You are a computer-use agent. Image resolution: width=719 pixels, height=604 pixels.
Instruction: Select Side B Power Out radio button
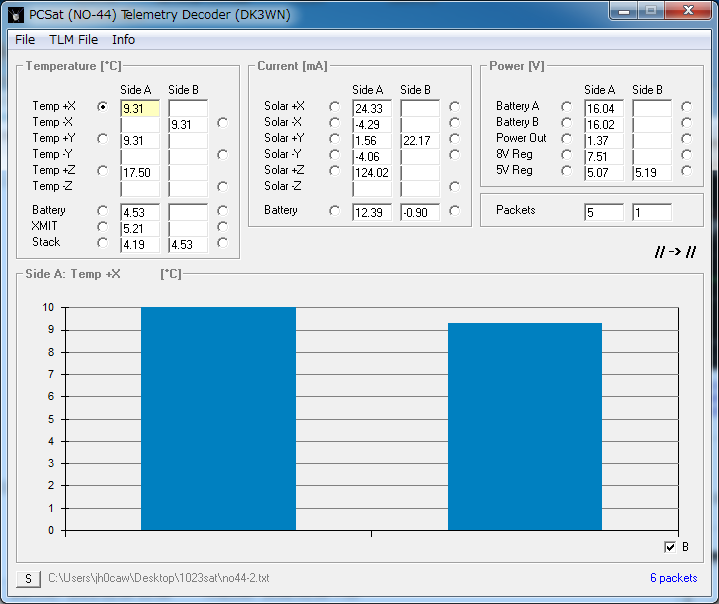pyautogui.click(x=686, y=139)
